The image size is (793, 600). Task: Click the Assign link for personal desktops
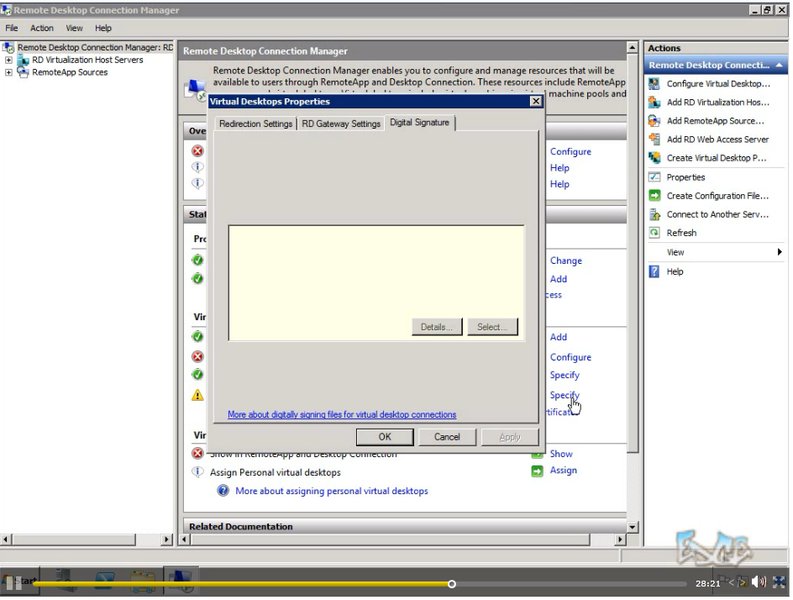click(564, 471)
